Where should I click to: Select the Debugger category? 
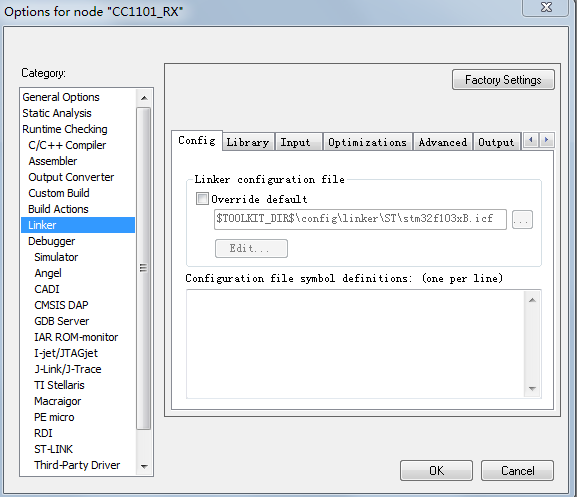pos(52,241)
